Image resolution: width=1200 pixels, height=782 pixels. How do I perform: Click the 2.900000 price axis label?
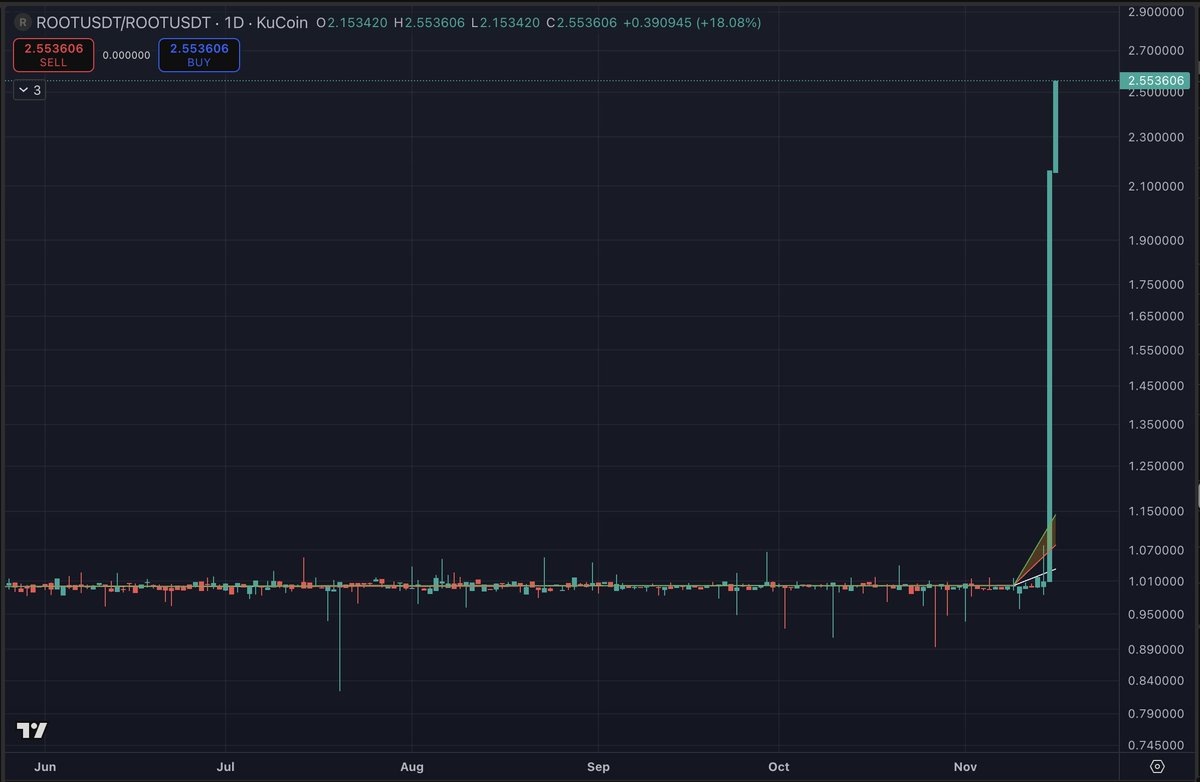click(x=1156, y=12)
